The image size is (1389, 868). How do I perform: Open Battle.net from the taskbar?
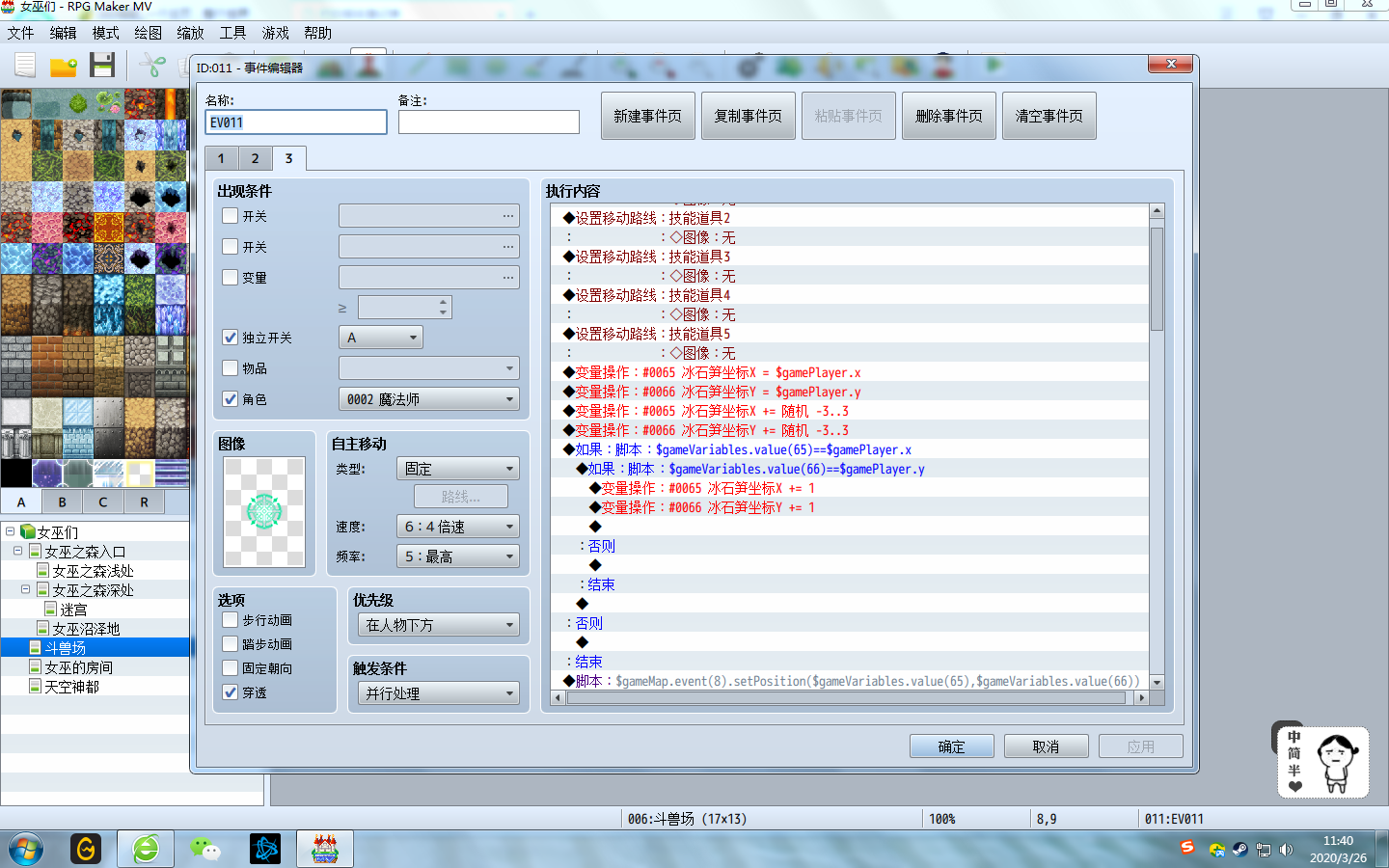pos(265,850)
